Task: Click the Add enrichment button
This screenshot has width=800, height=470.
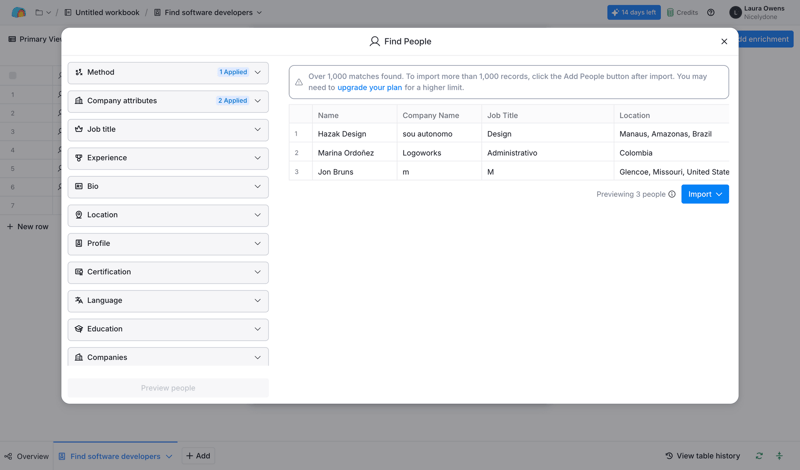Action: [x=765, y=39]
